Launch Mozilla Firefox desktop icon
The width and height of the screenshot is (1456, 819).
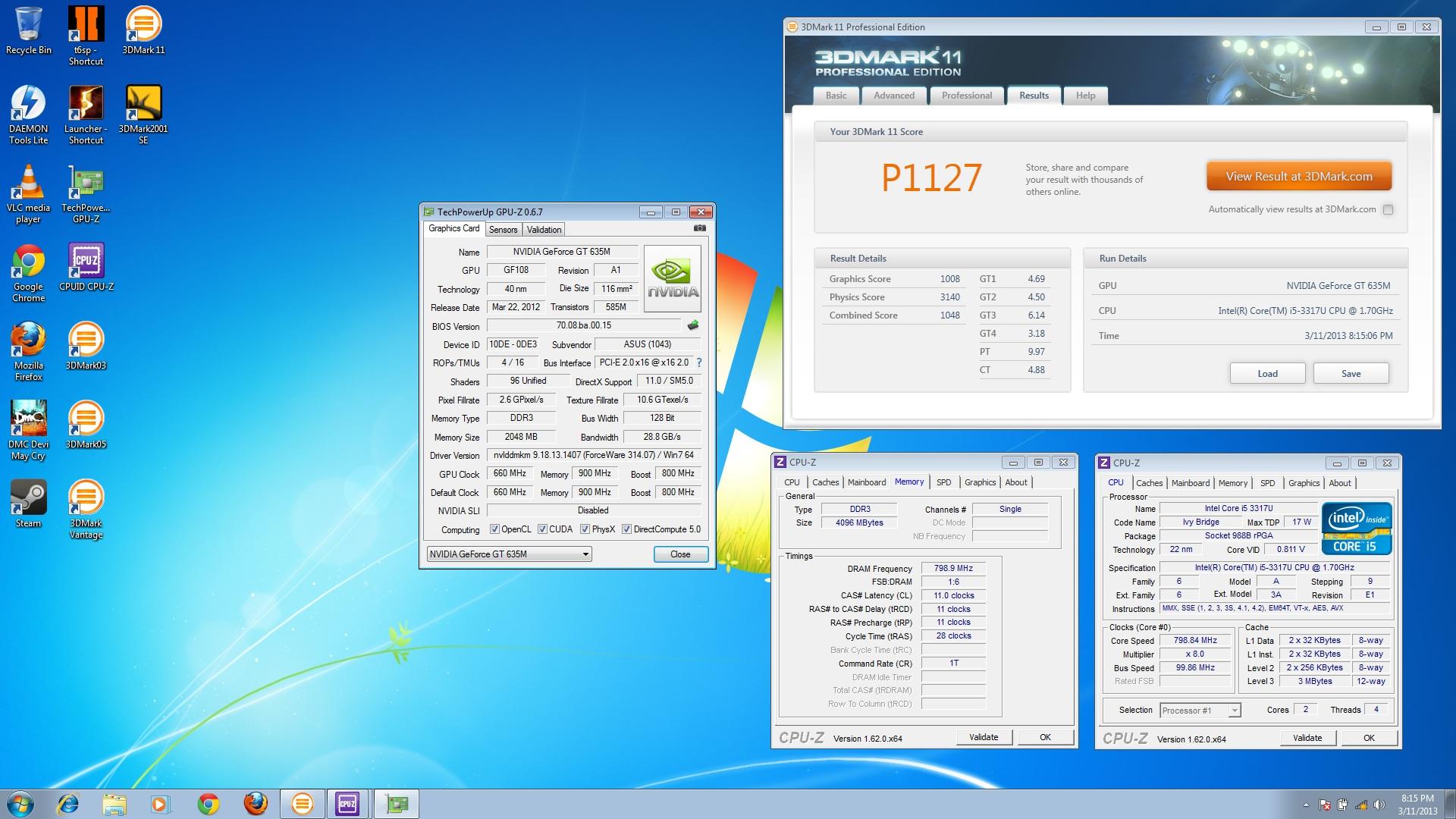point(29,351)
